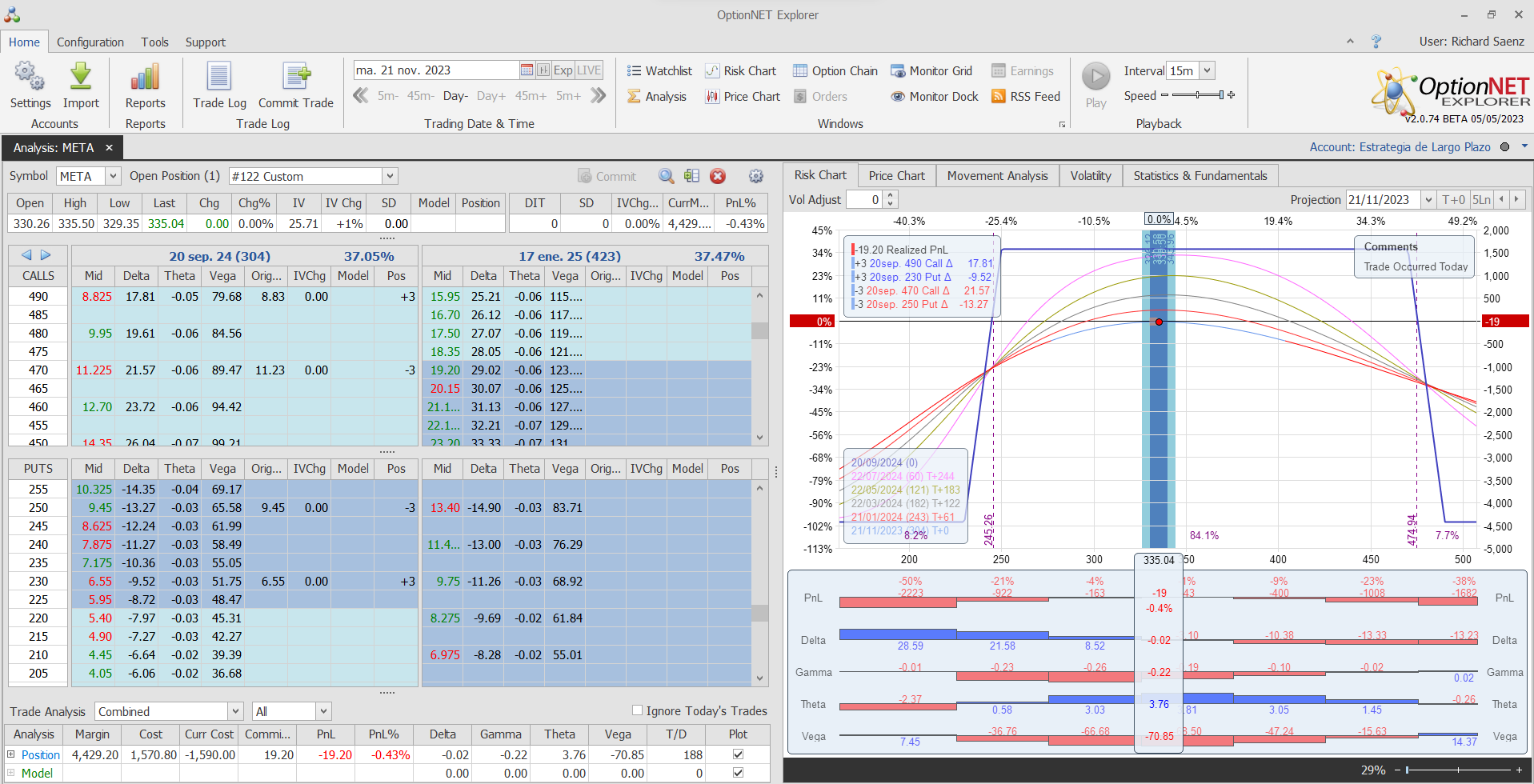Open the Monitor Dock window
The width and height of the screenshot is (1534, 784).
coord(935,97)
